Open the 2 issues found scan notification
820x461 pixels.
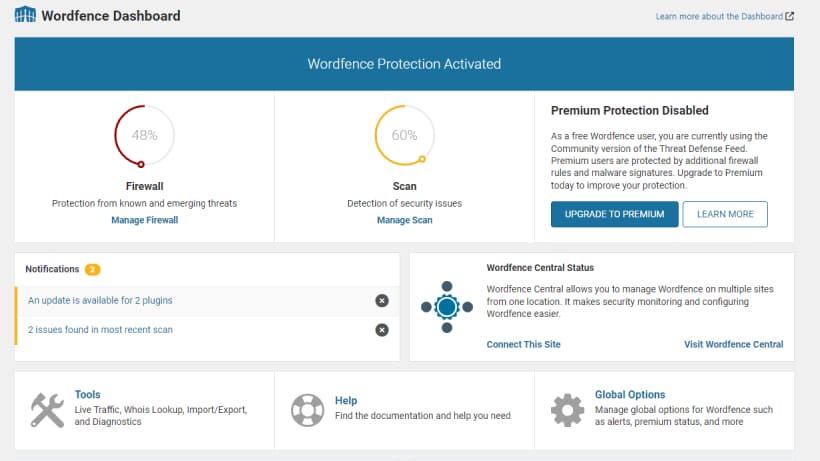click(100, 330)
